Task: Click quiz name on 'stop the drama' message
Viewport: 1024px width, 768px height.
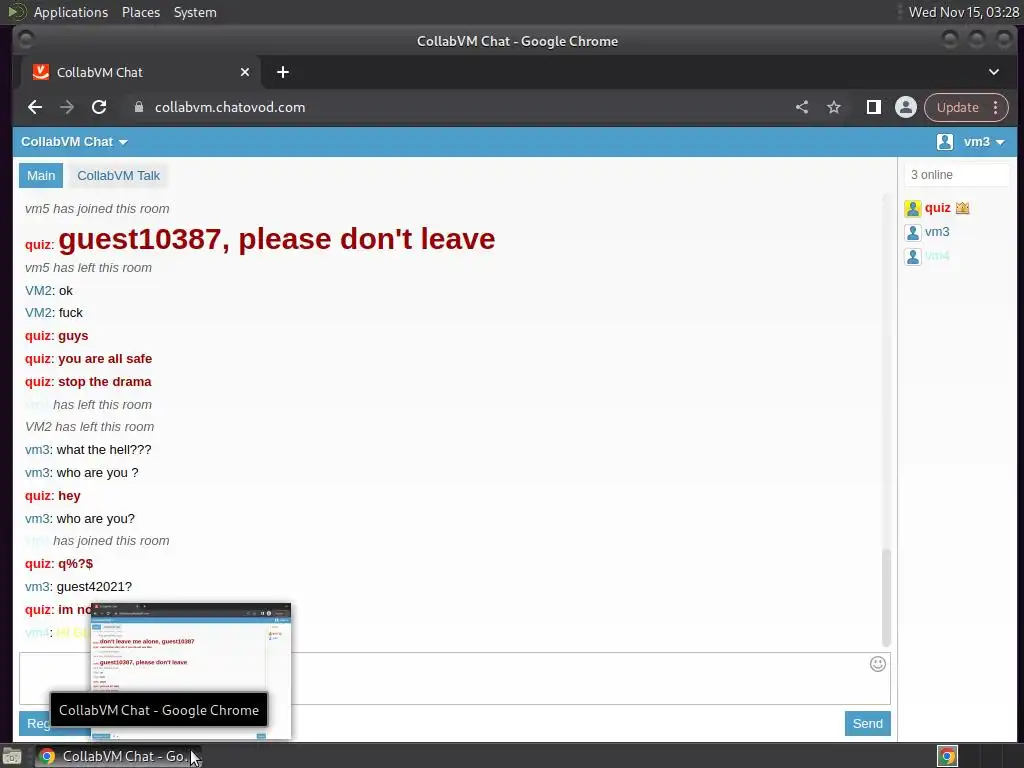Action: pyautogui.click(x=38, y=382)
